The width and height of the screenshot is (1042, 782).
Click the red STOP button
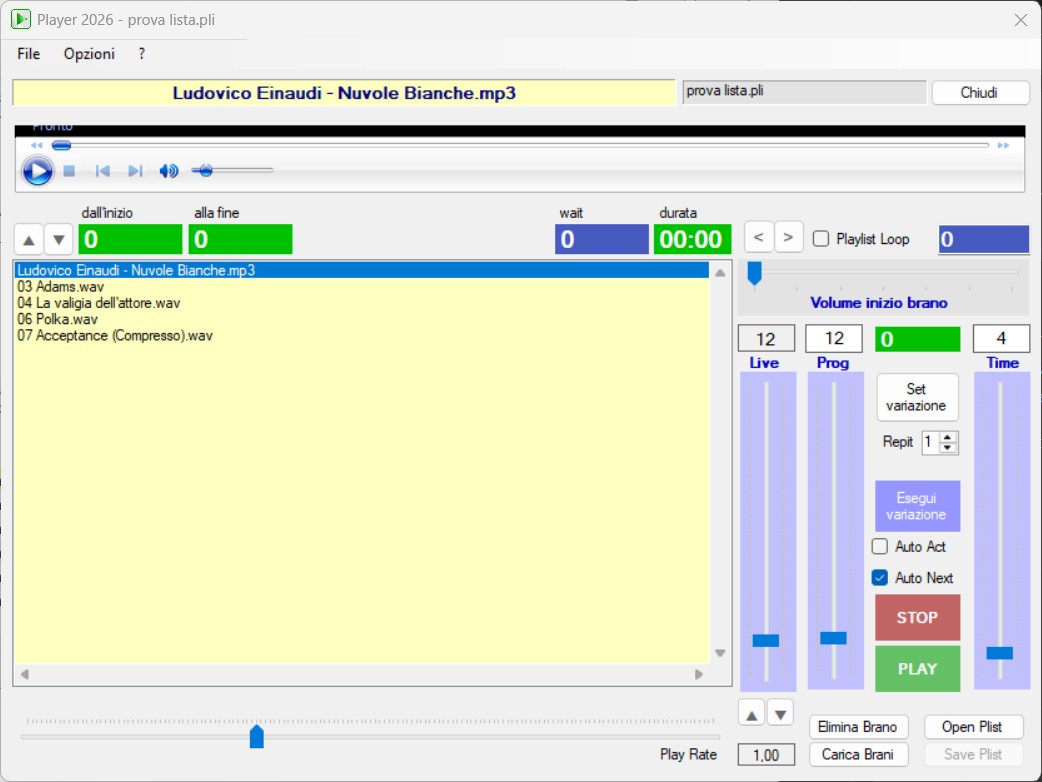pyautogui.click(x=917, y=617)
